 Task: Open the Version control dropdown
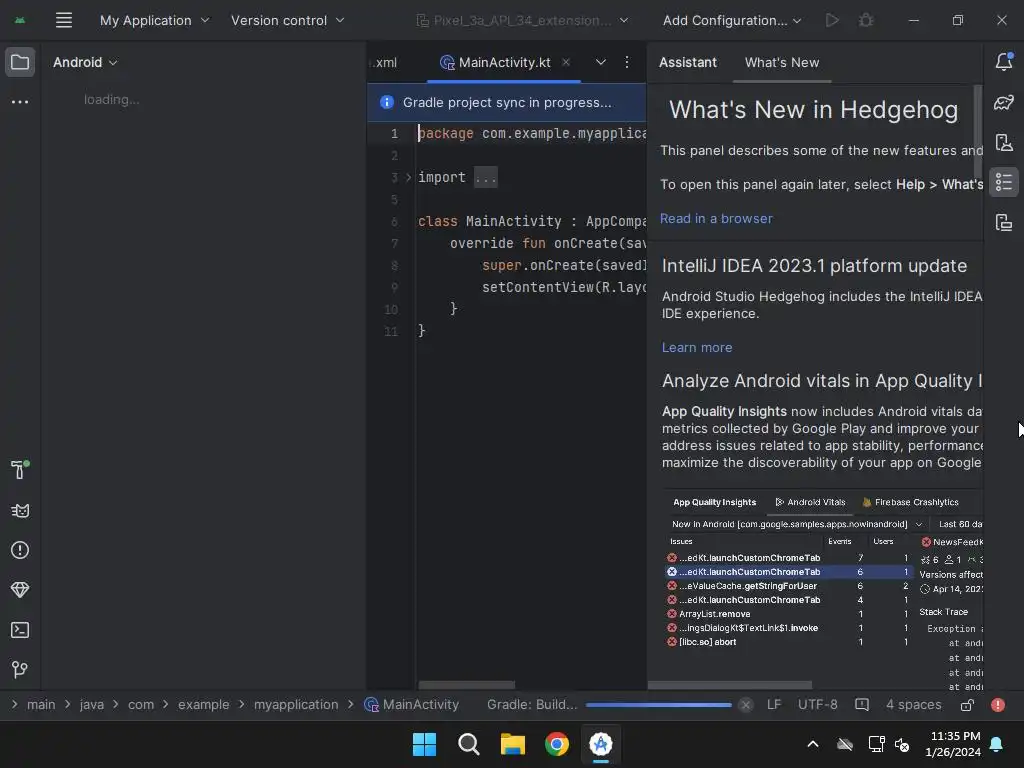point(287,20)
